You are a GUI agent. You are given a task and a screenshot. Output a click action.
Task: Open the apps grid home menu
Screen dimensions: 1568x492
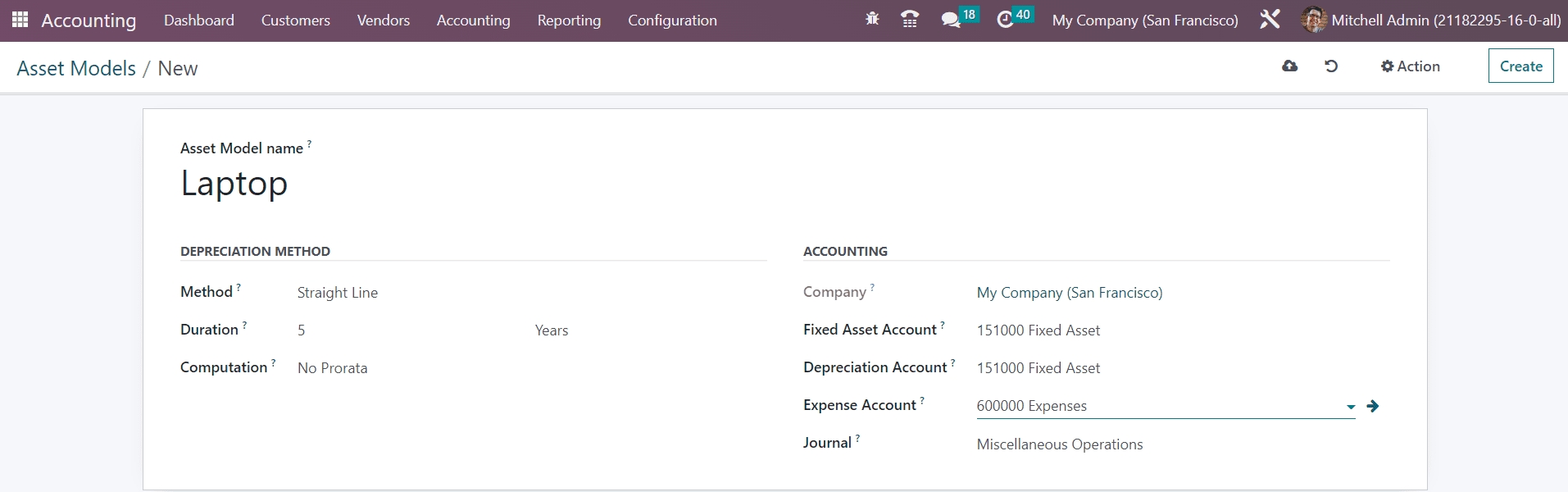tap(20, 20)
